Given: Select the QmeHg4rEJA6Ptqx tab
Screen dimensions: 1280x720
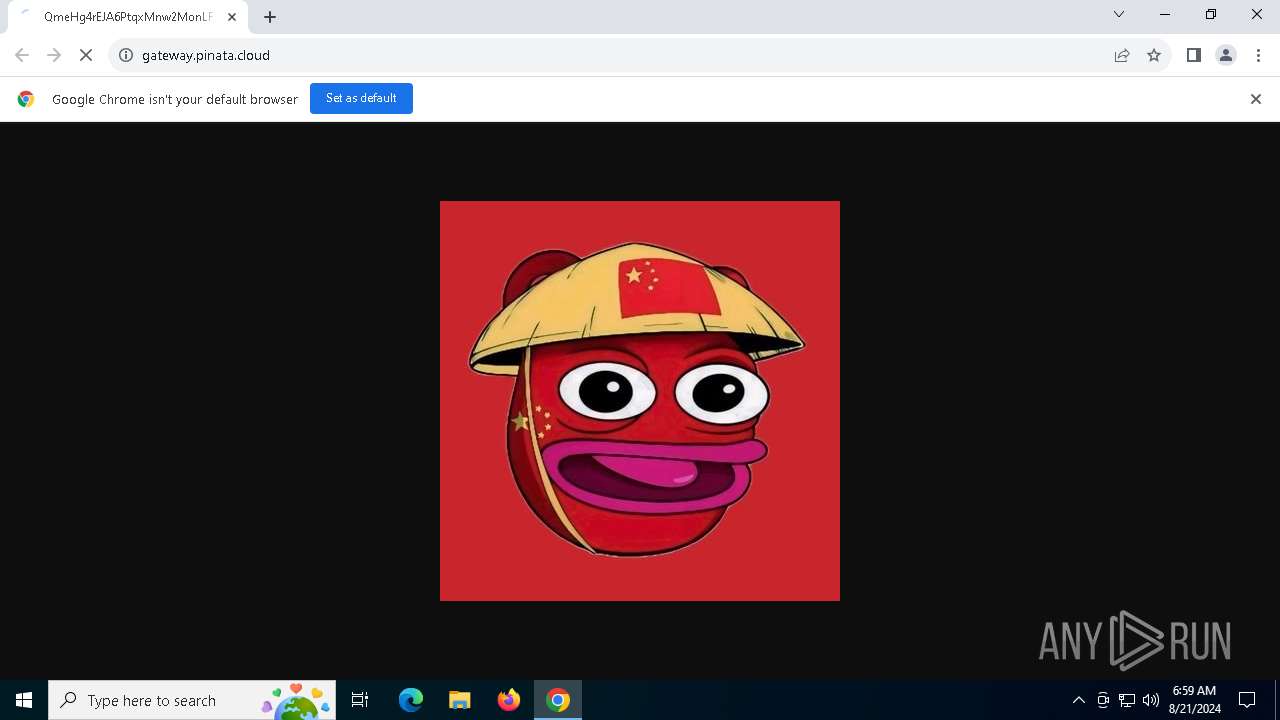Looking at the screenshot, I should pos(128,17).
